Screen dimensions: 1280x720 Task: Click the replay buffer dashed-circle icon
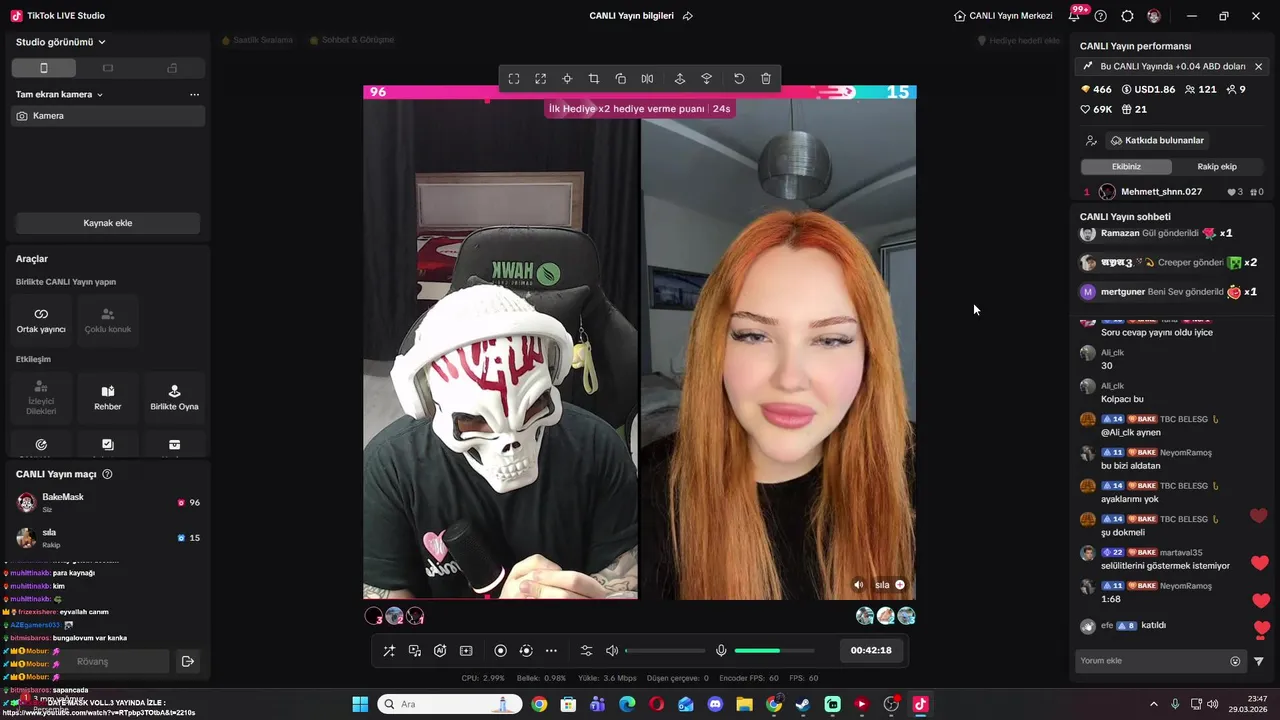526,651
